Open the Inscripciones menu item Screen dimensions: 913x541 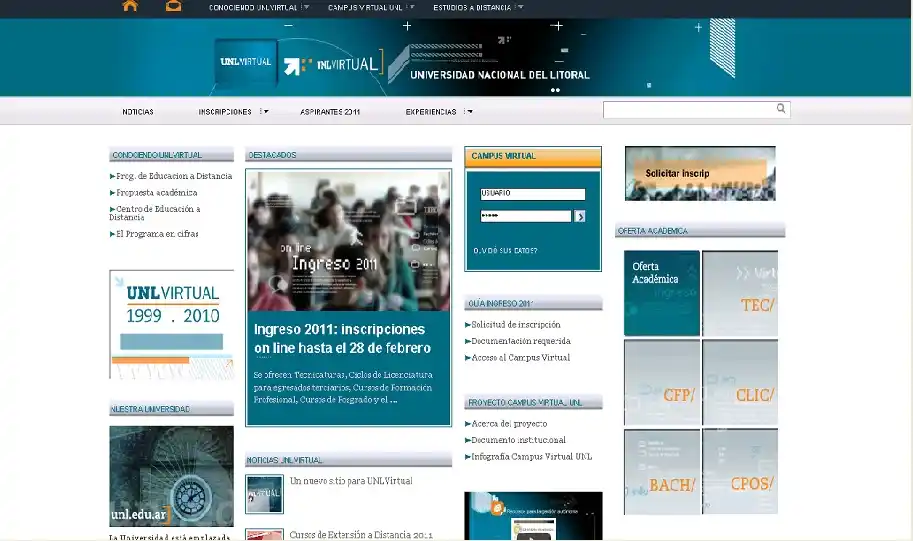[x=225, y=112]
